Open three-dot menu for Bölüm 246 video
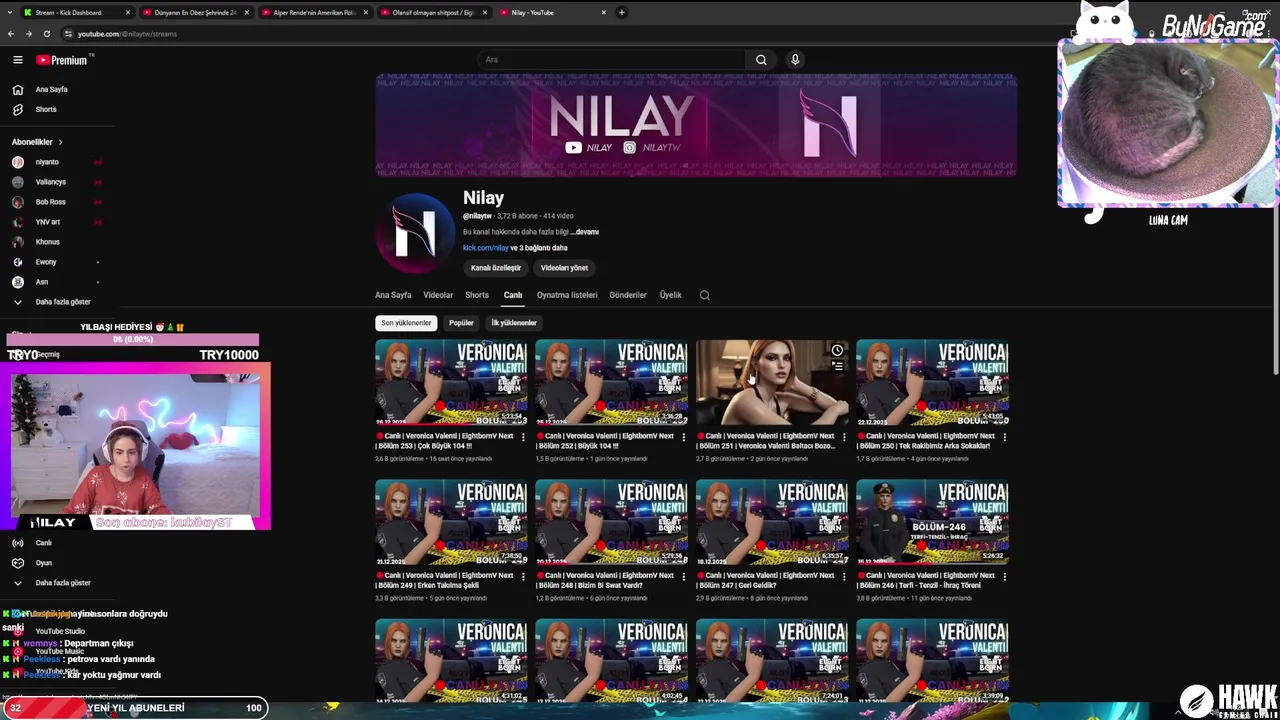Image resolution: width=1280 pixels, height=720 pixels. [1004, 576]
